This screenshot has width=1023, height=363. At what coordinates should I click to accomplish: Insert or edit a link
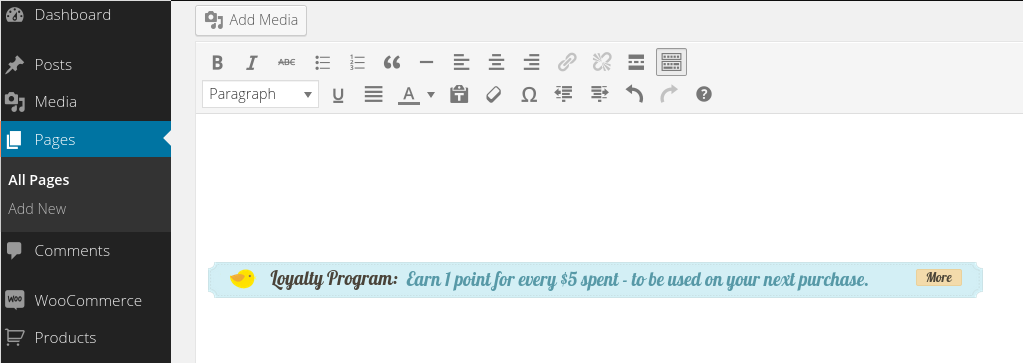[567, 63]
